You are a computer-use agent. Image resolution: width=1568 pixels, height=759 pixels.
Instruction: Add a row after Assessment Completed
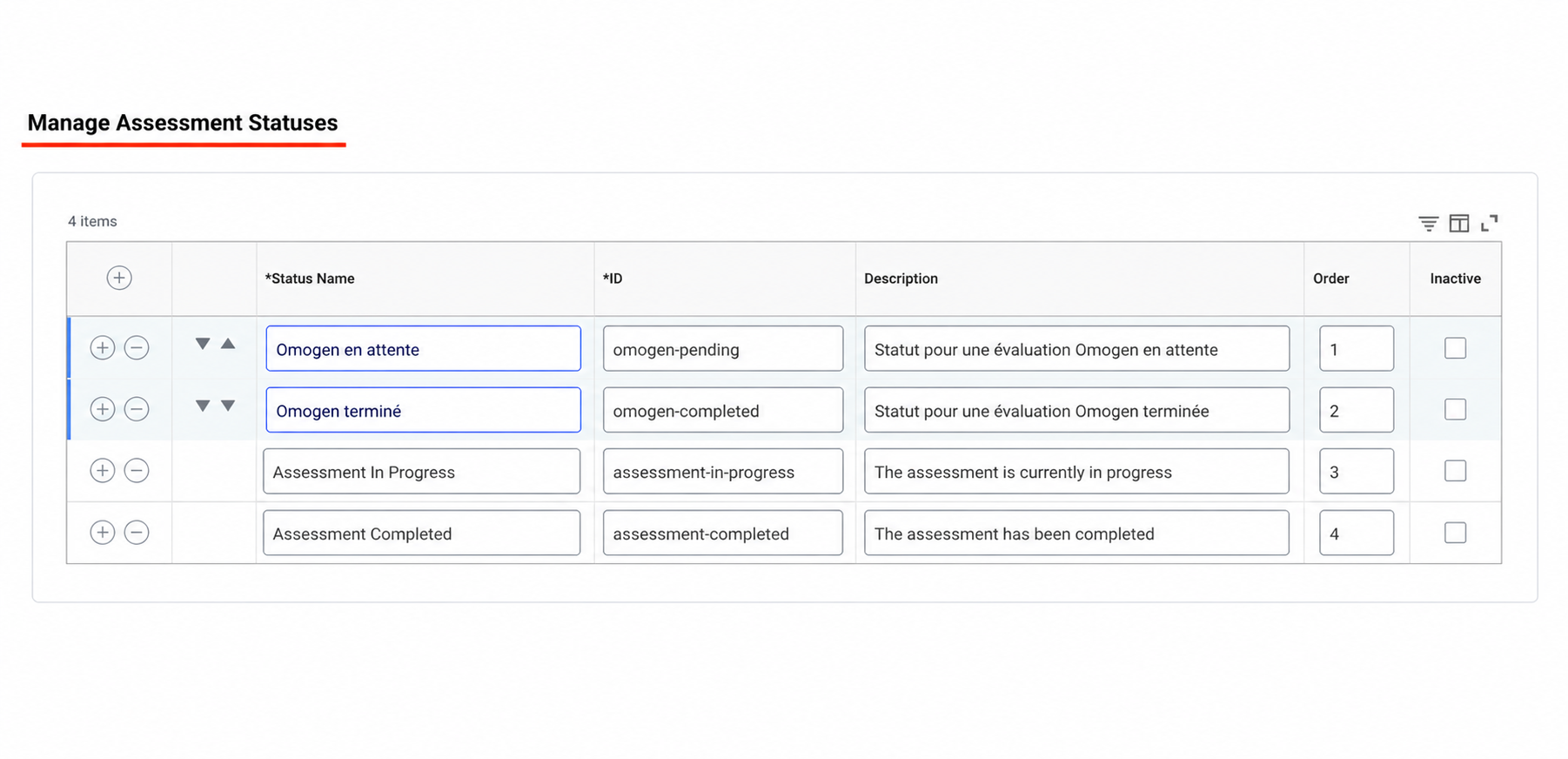103,533
